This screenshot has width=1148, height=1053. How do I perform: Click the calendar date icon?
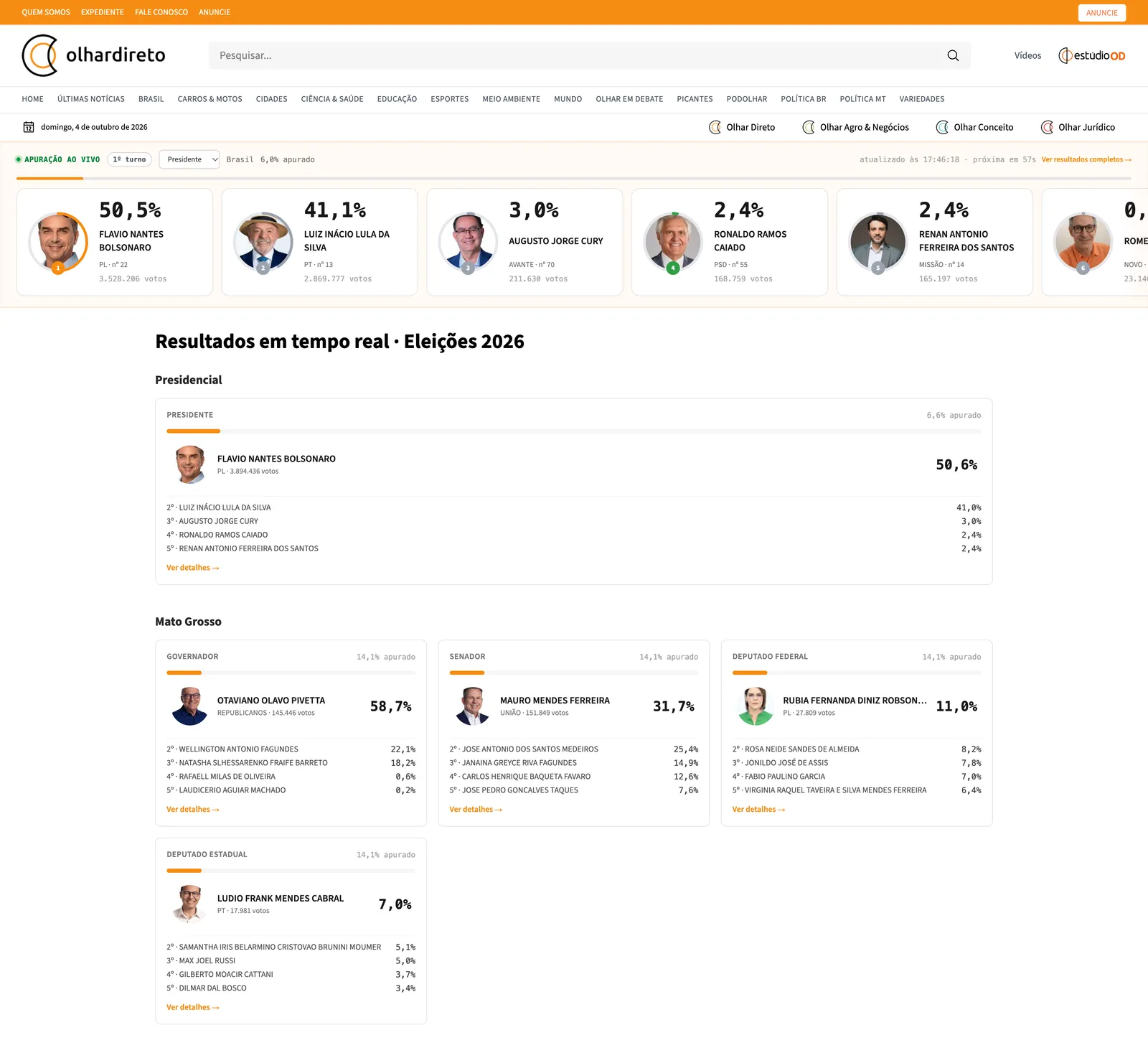[29, 127]
